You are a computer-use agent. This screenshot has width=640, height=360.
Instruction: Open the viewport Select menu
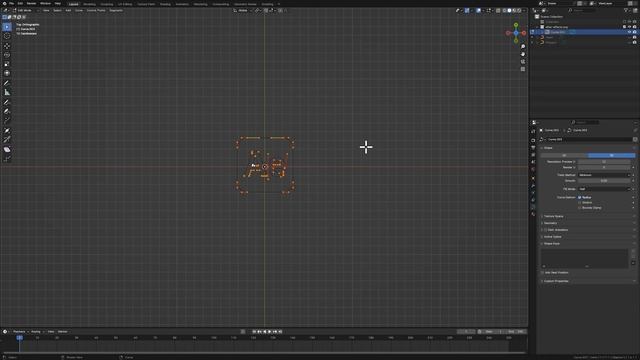57,11
